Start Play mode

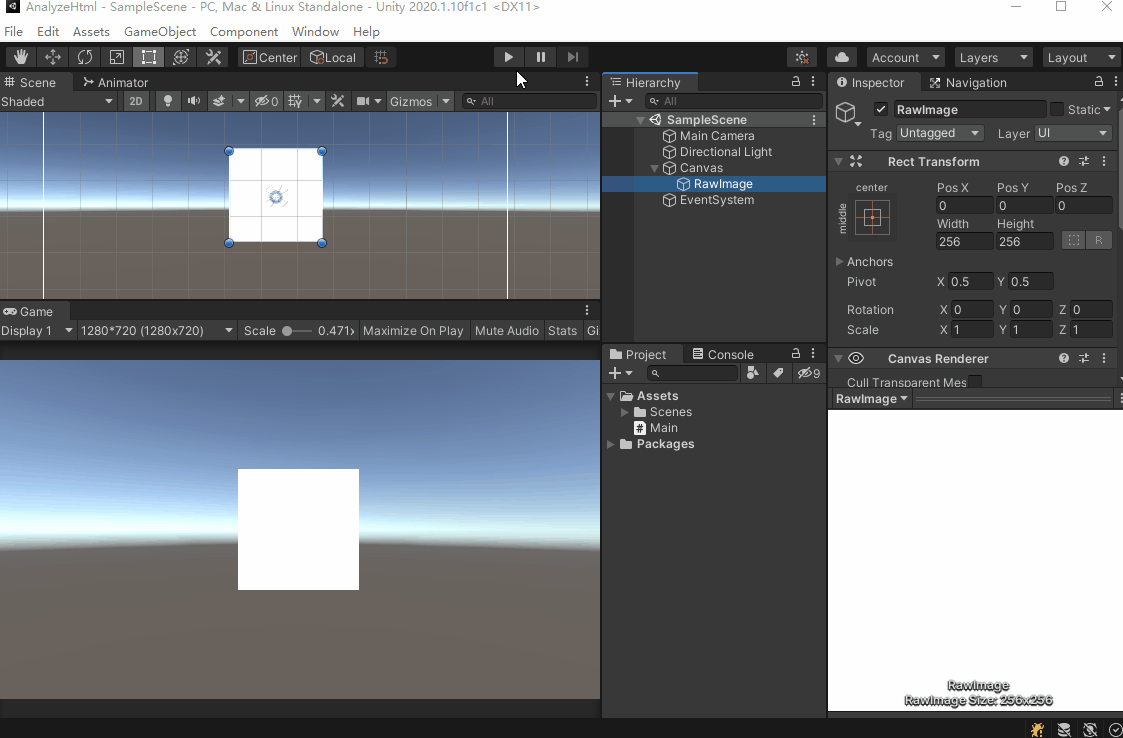click(509, 57)
